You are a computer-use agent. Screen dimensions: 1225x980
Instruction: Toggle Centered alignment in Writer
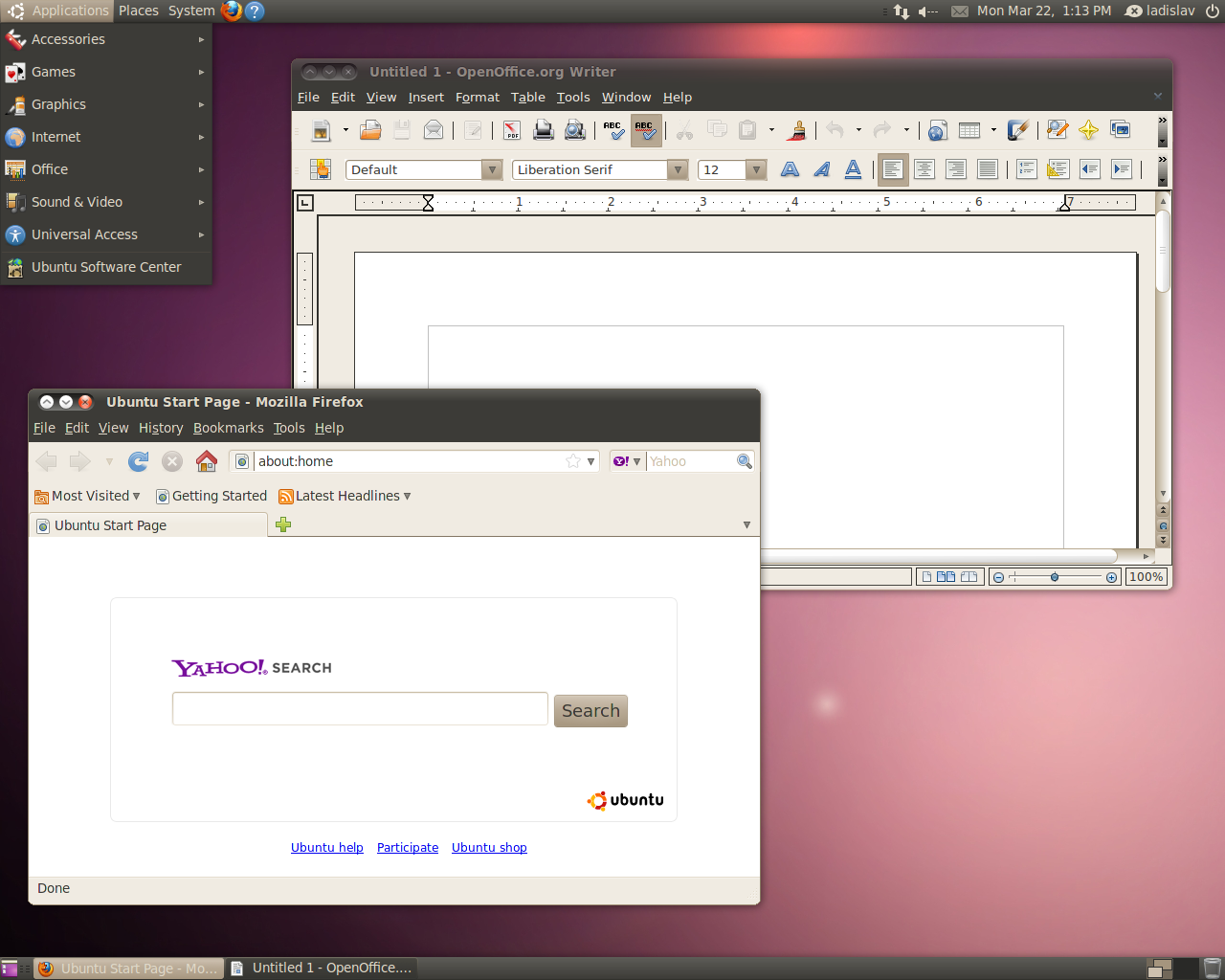click(x=924, y=169)
